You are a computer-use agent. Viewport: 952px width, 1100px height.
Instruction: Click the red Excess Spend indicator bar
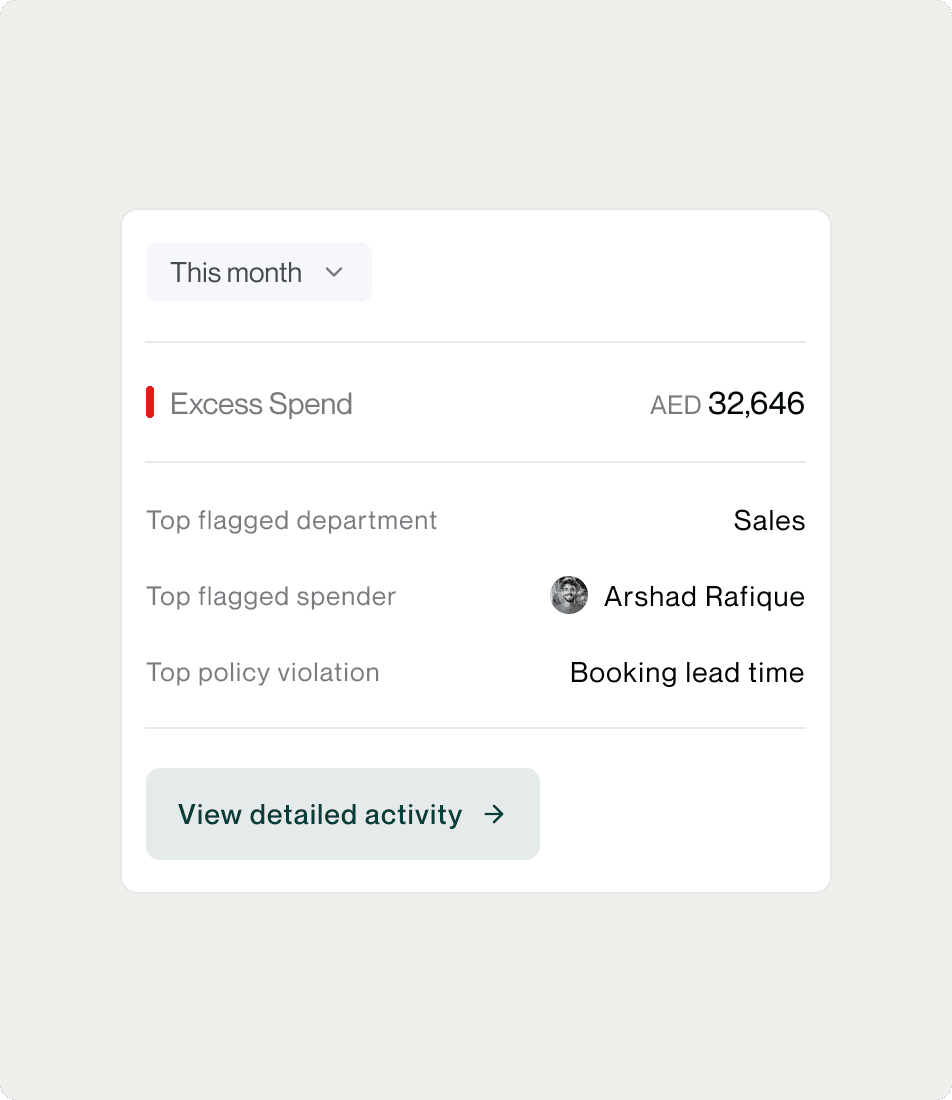point(150,402)
